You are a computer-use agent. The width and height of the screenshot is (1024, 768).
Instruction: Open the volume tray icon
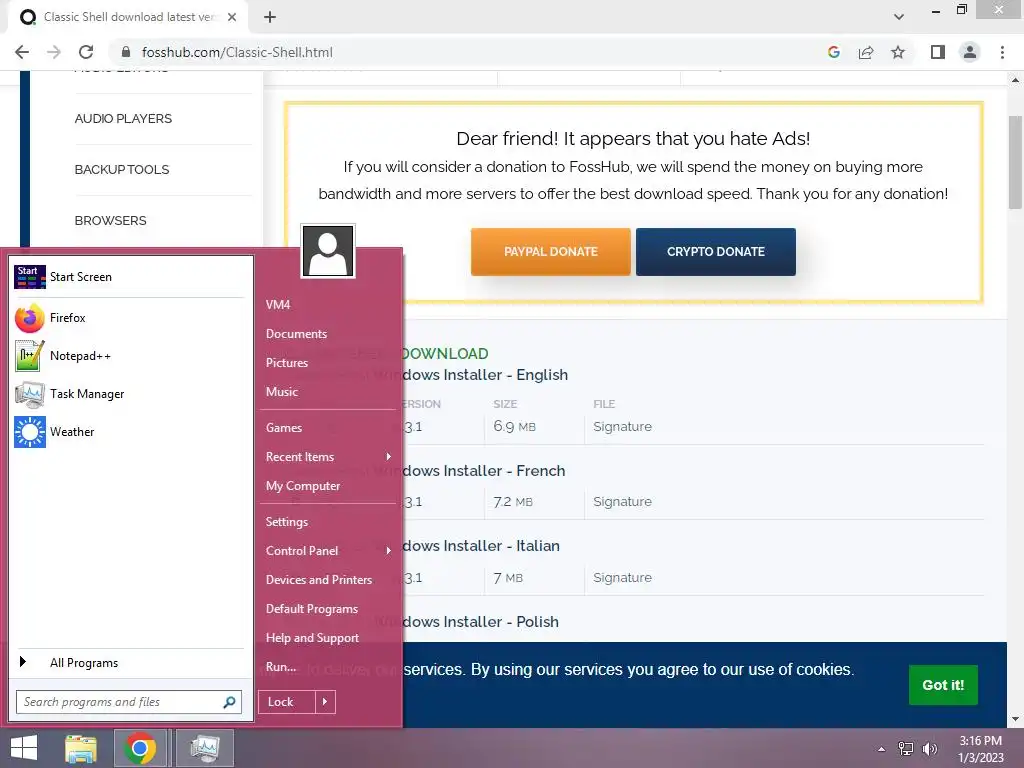click(x=930, y=749)
